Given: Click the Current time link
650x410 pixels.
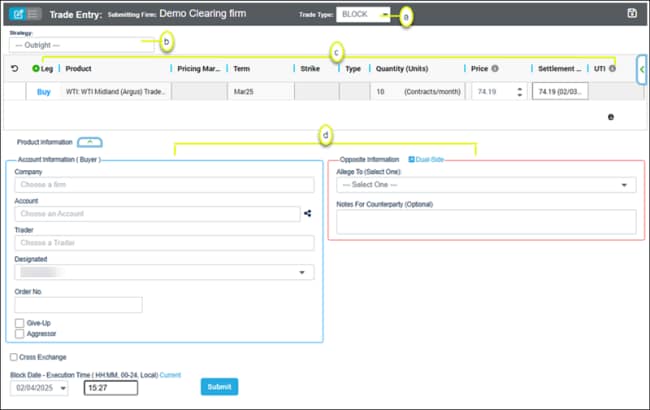Looking at the screenshot, I should pyautogui.click(x=170, y=374).
